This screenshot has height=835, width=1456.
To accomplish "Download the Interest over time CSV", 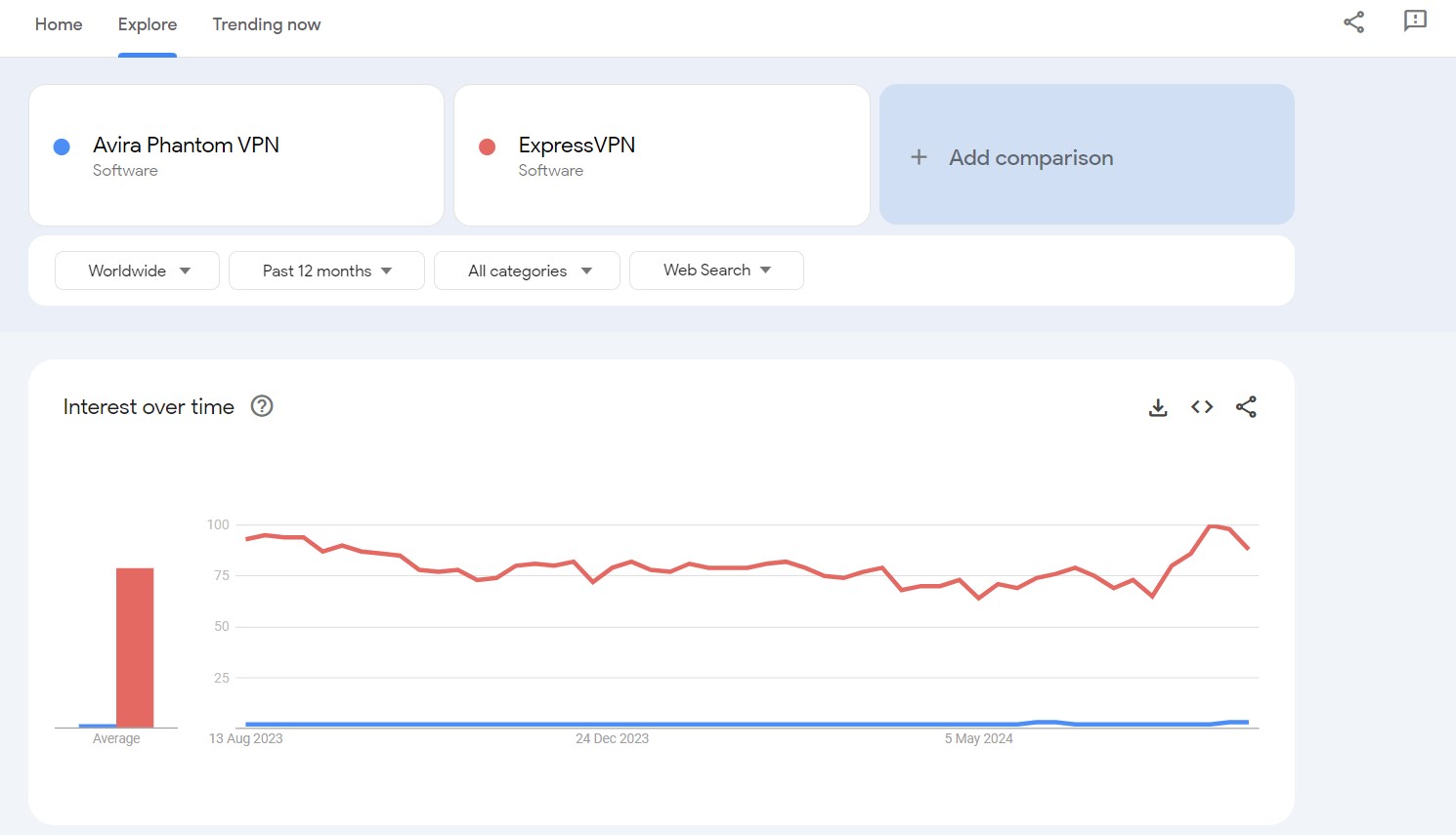I will [x=1158, y=407].
